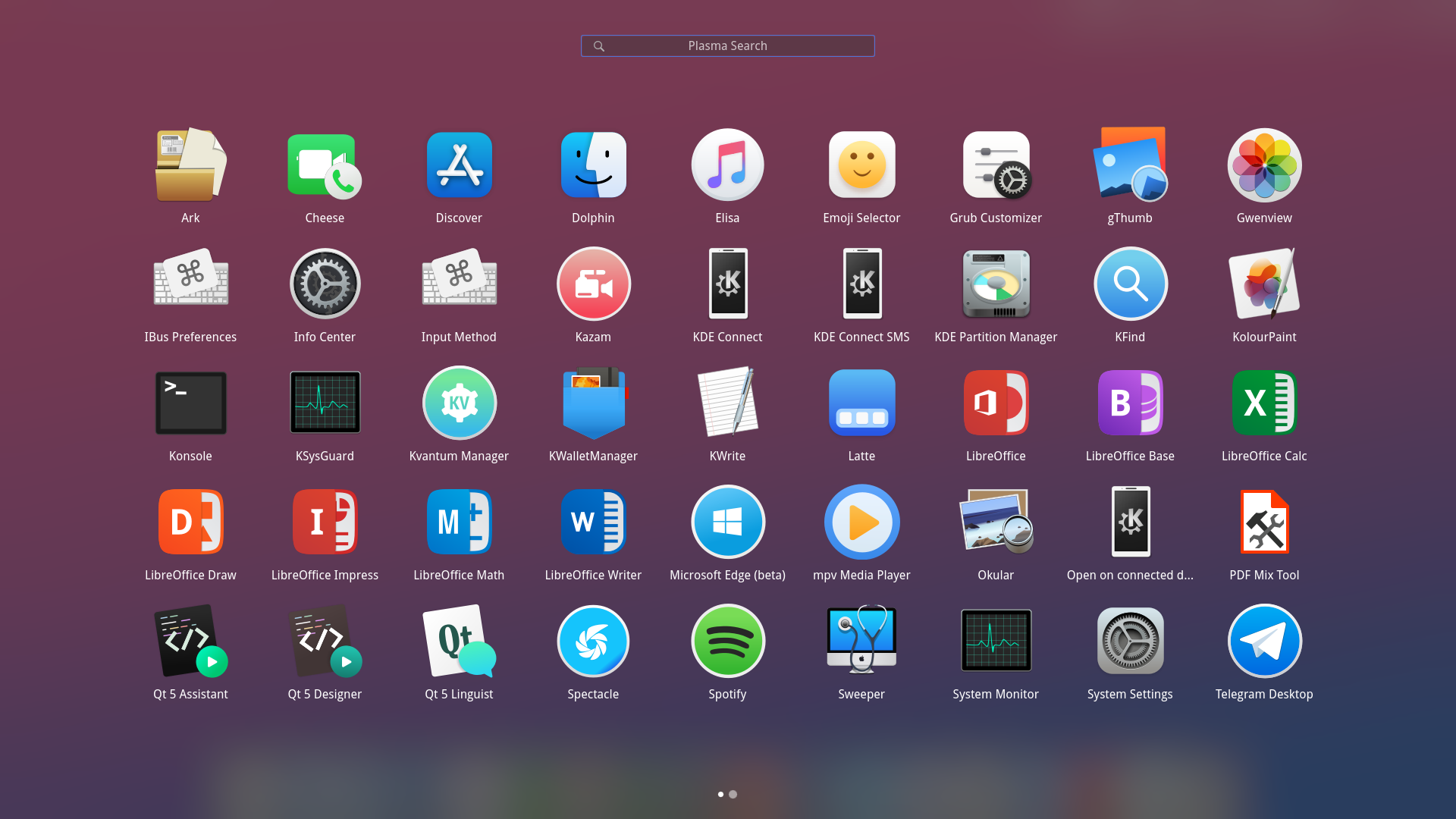Open Qt 5 Designer
Image resolution: width=1456 pixels, height=819 pixels.
pos(325,641)
